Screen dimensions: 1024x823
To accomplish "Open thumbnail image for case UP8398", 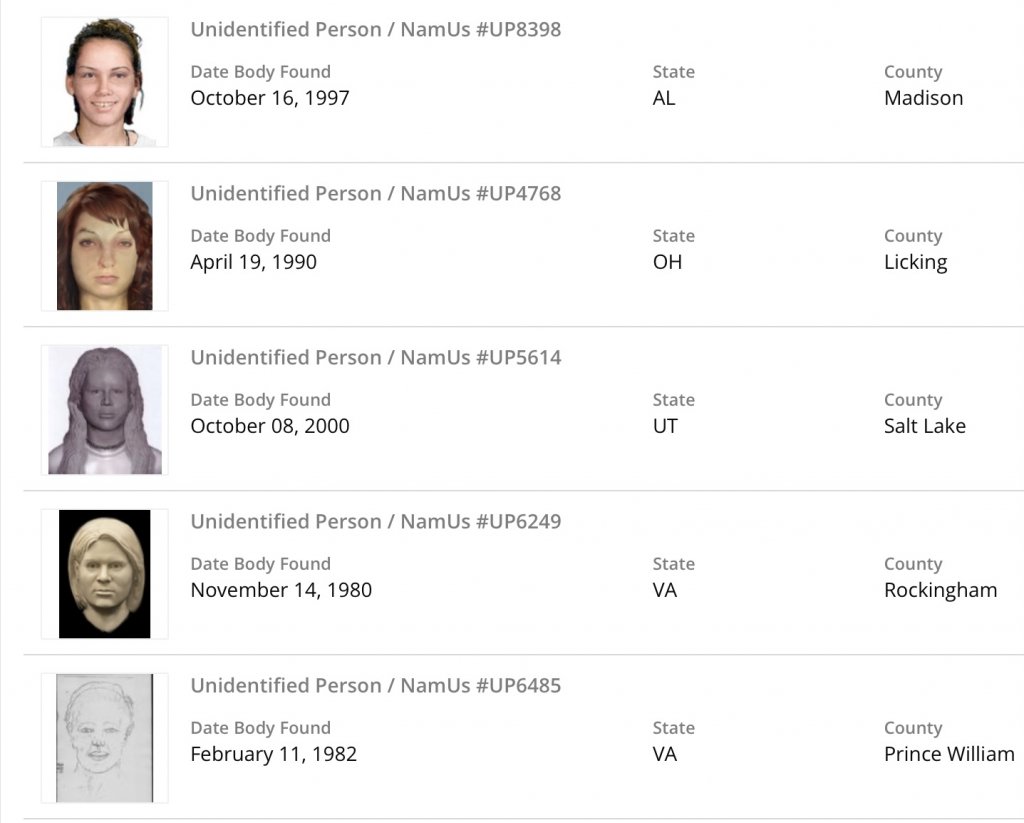I will click(104, 82).
